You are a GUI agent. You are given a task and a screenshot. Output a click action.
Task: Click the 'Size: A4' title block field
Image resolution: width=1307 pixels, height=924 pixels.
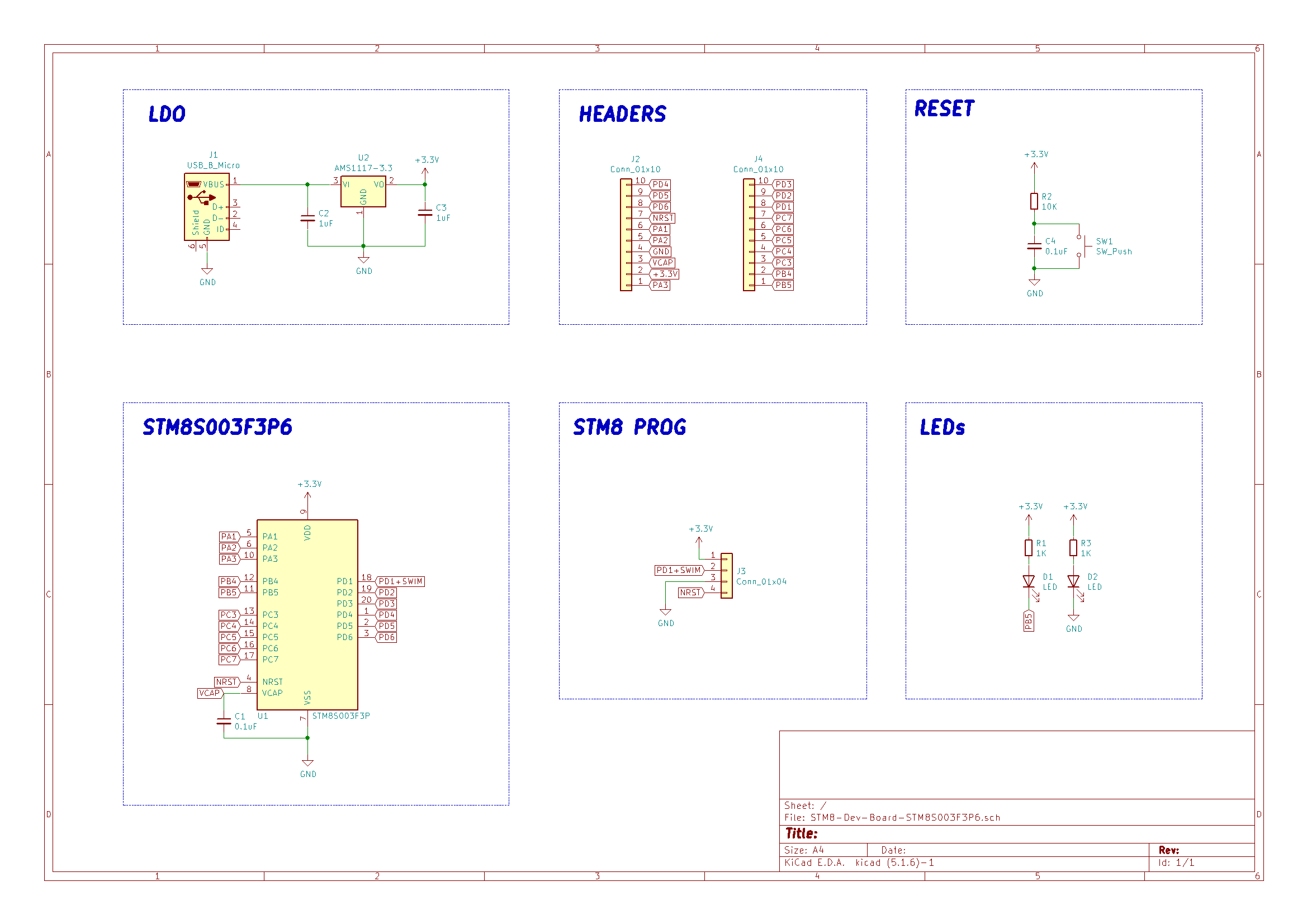804,850
